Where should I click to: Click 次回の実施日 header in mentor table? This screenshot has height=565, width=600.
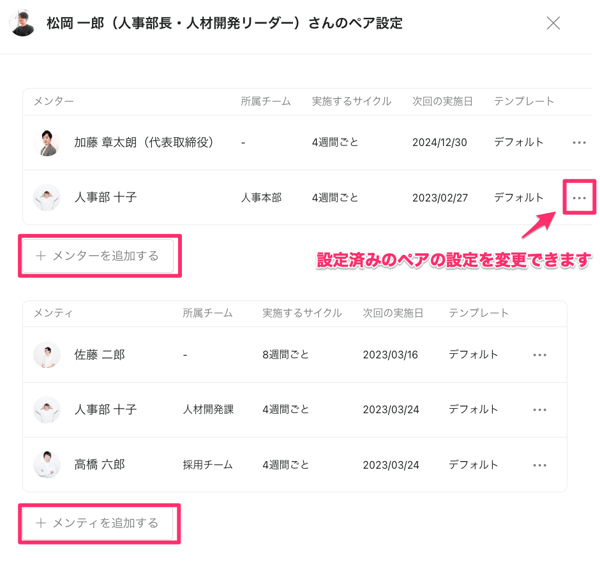[x=442, y=102]
